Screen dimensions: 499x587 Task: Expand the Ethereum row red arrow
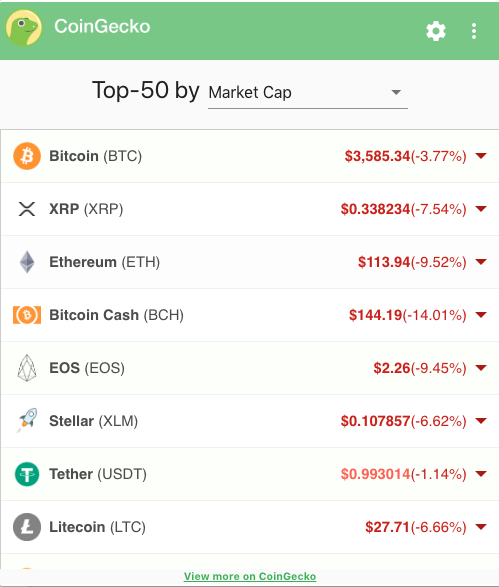(481, 261)
